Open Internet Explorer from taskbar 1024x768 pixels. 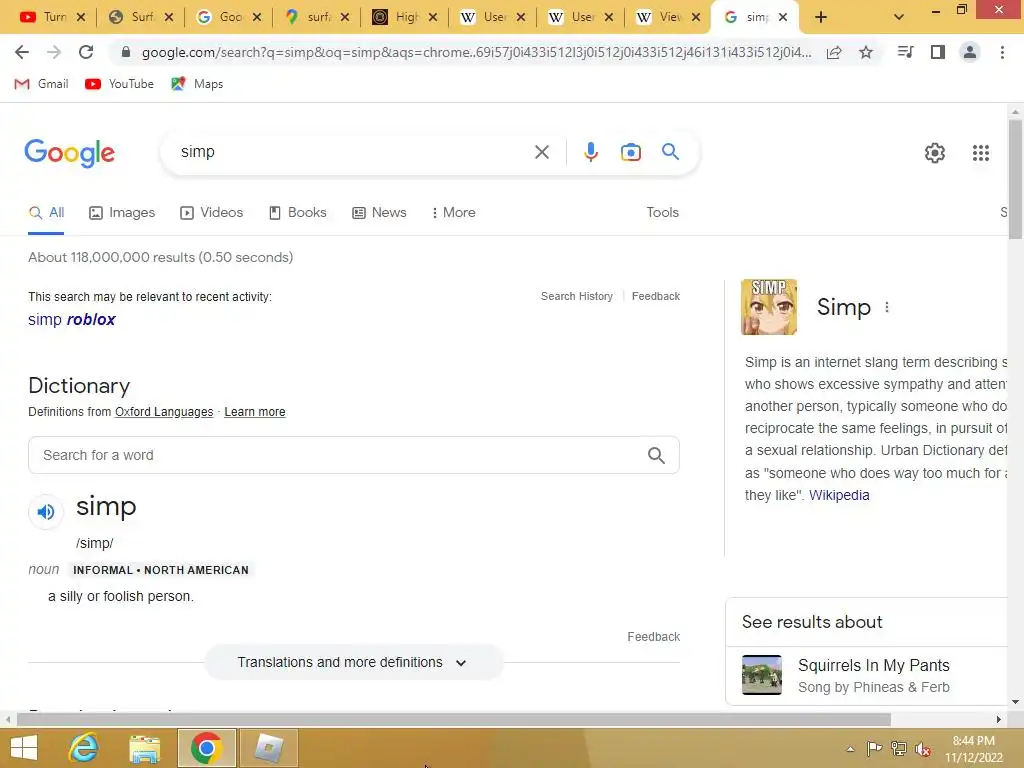(84, 748)
